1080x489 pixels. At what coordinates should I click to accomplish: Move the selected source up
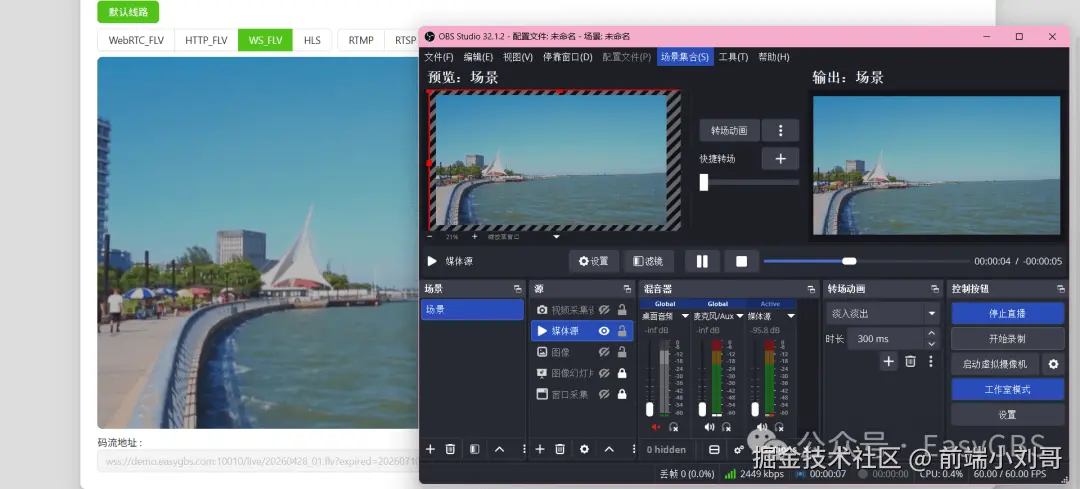pyautogui.click(x=609, y=449)
